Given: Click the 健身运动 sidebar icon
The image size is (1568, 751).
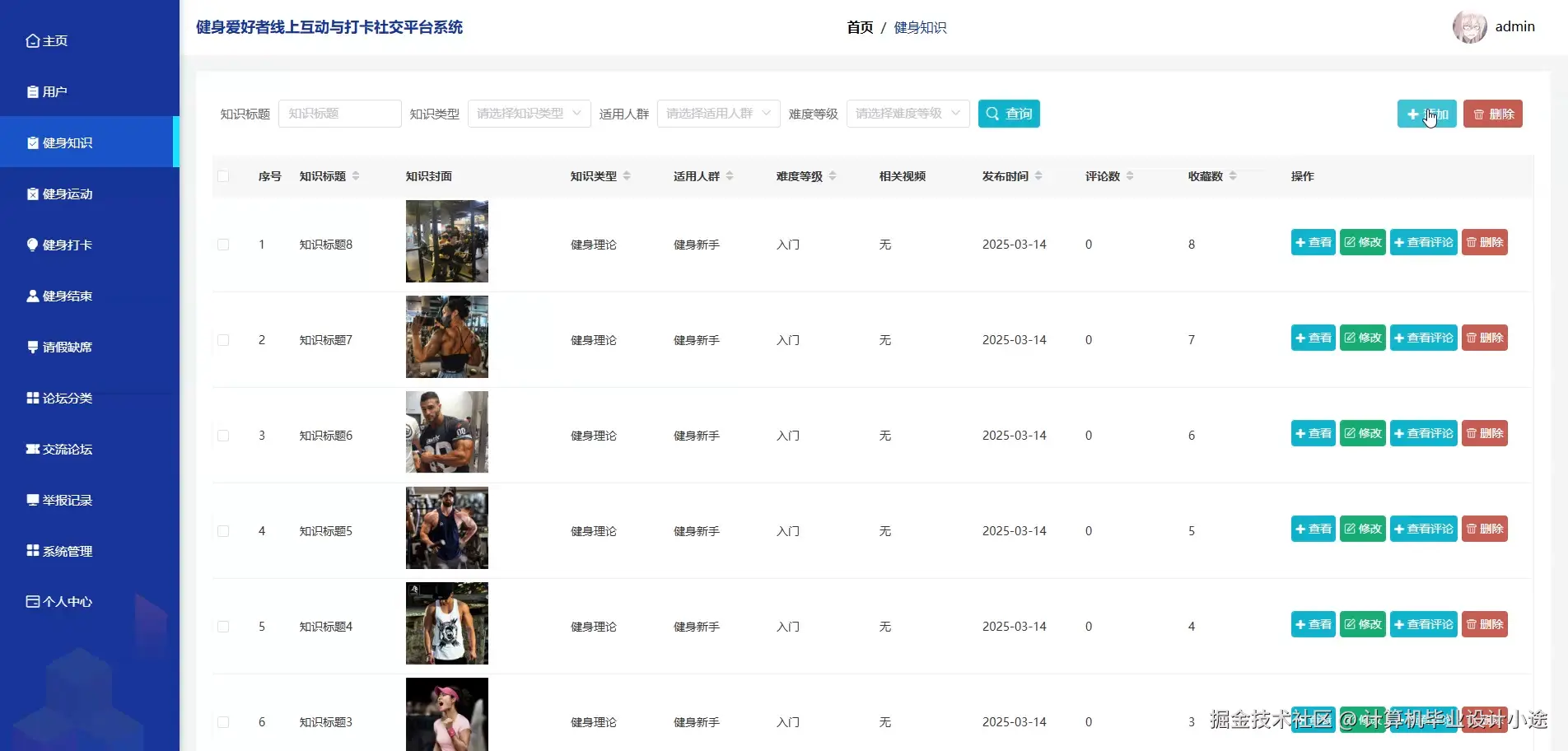Looking at the screenshot, I should click(x=31, y=193).
